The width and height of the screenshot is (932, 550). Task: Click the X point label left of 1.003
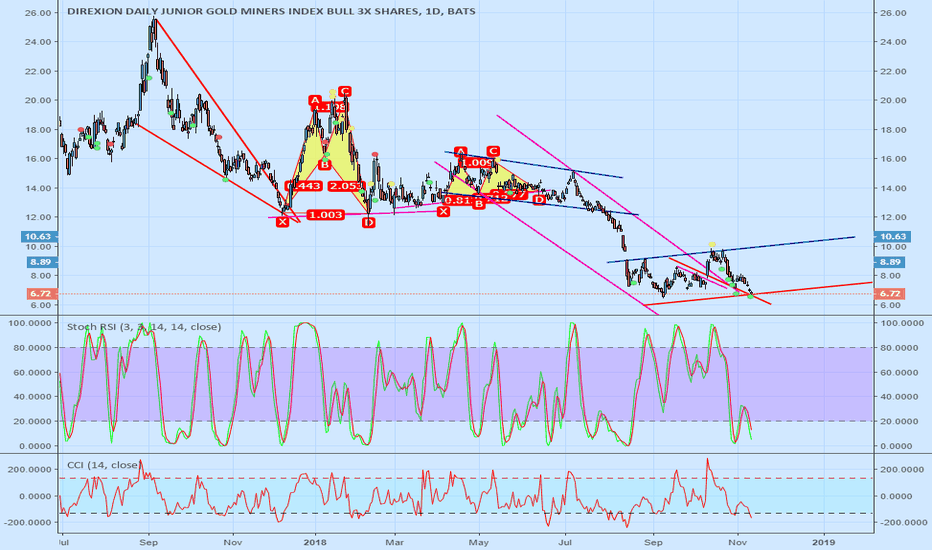pos(282,222)
